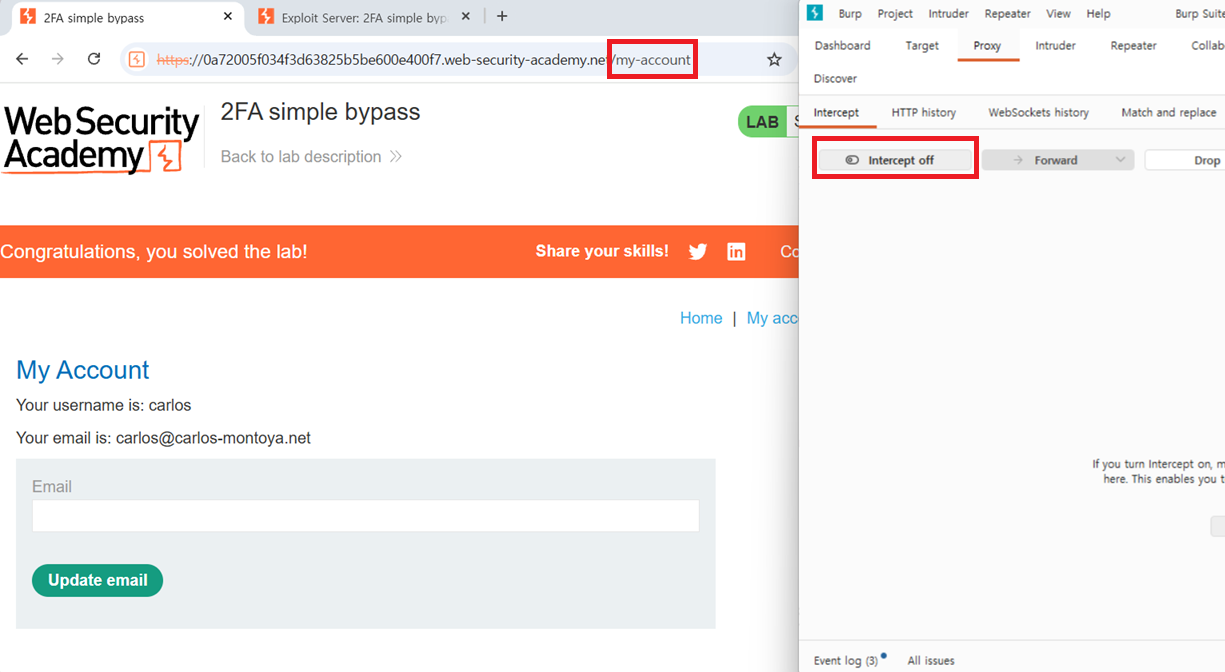
Task: Open the Repeater menu in Burp menu bar
Action: pyautogui.click(x=1007, y=14)
